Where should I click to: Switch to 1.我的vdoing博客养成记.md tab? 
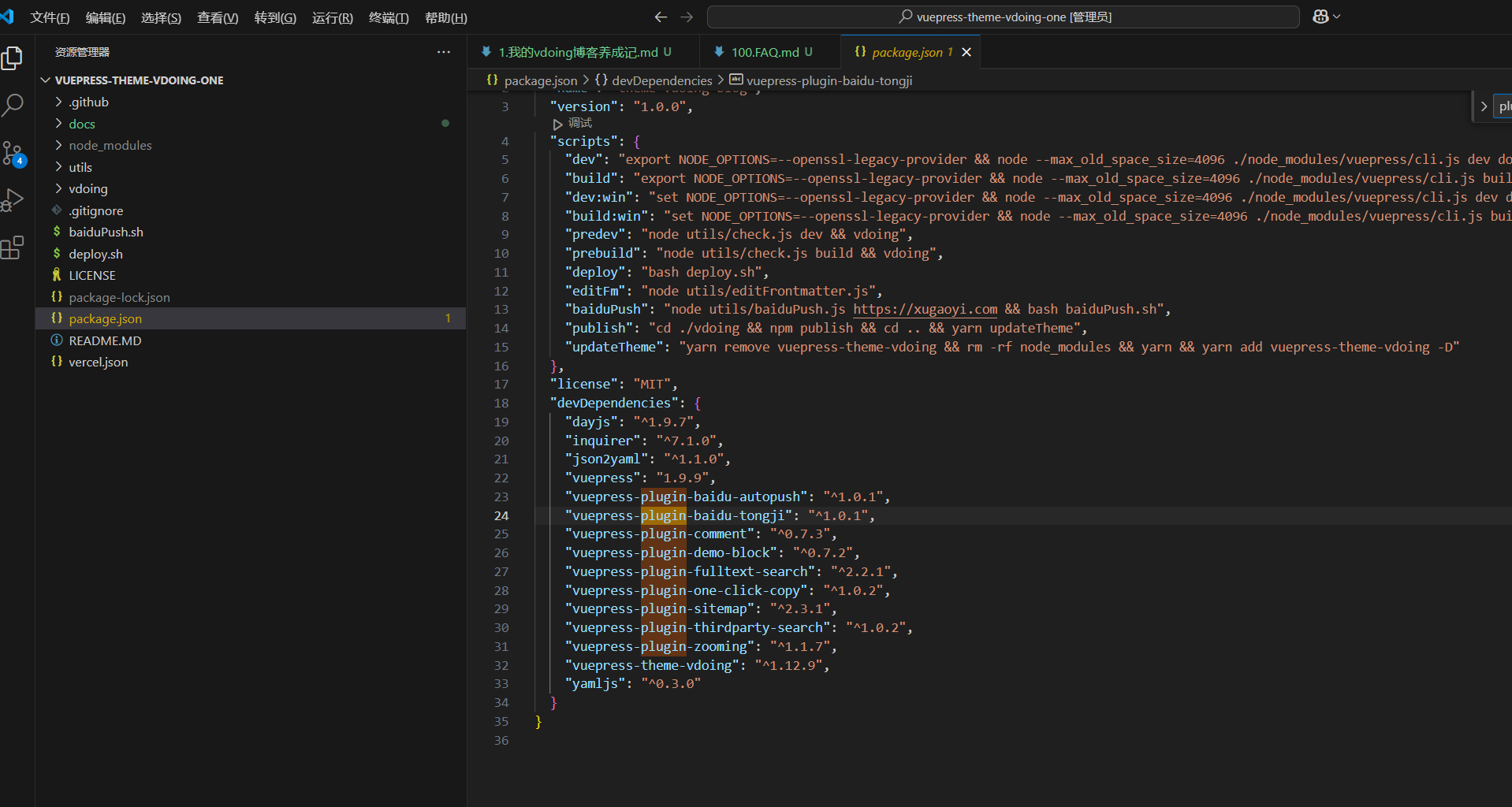coord(583,52)
